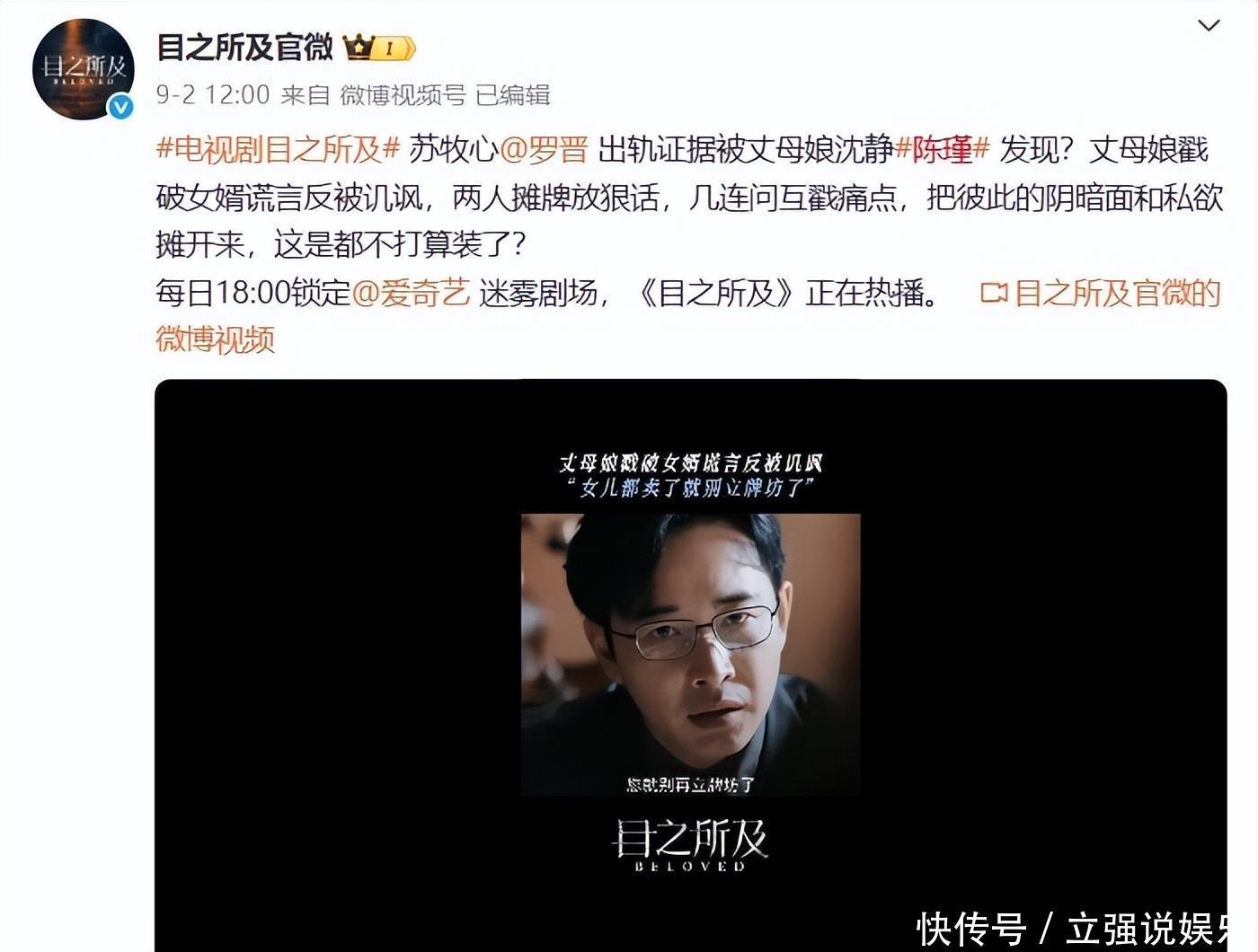Screen dimensions: 1258x952
Task: Open the #陈瑾# hashtag link
Action: click(942, 149)
